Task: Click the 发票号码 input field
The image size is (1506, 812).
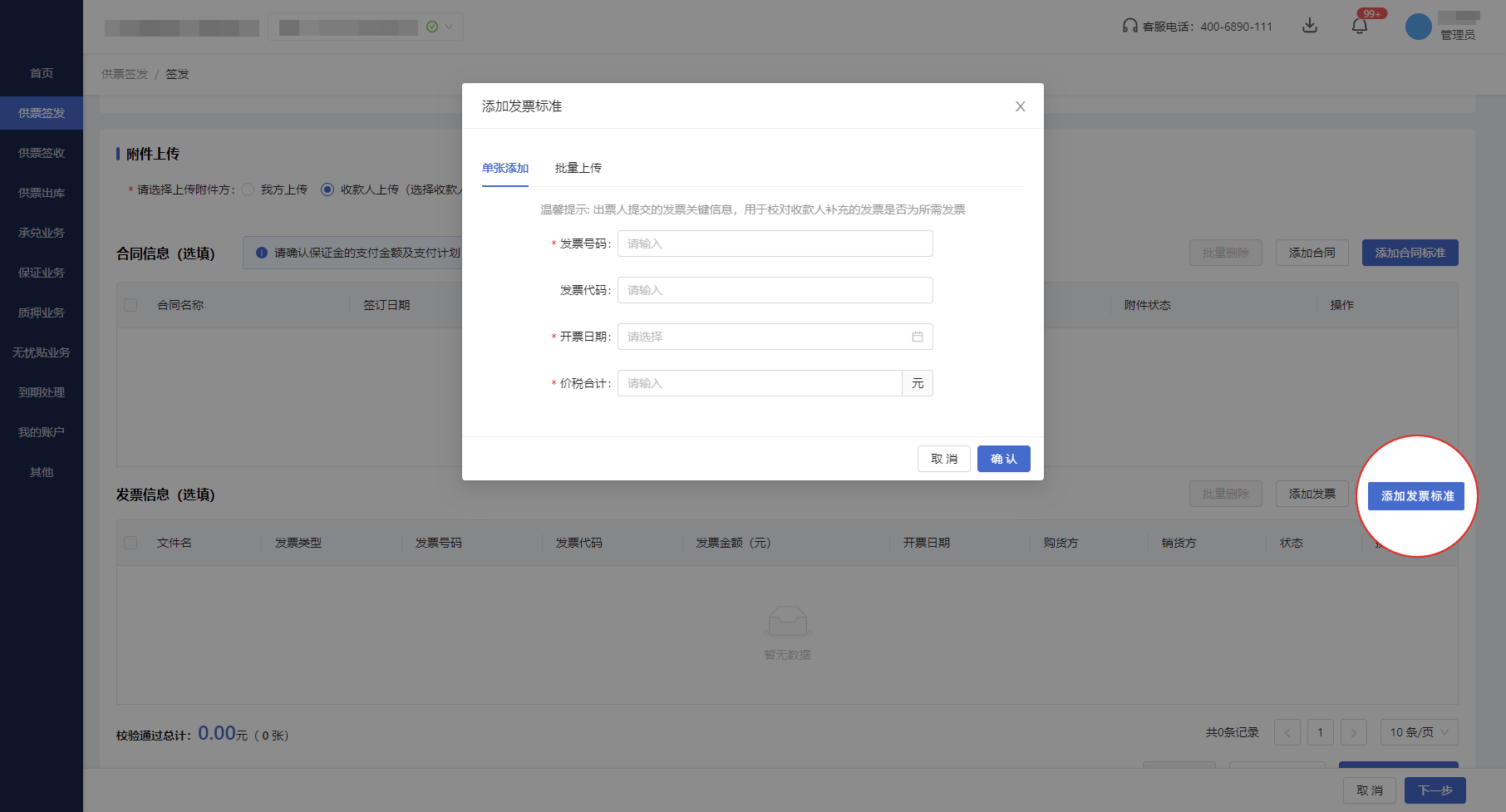Action: [x=775, y=244]
